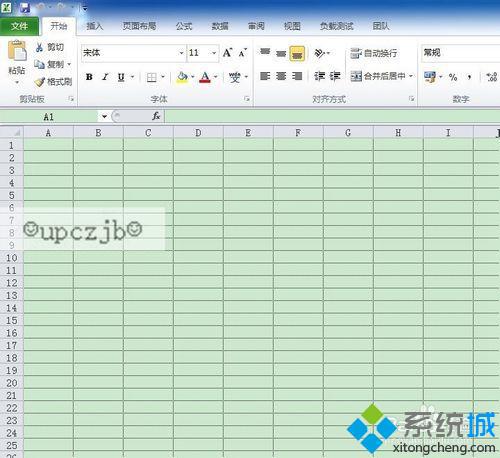Toggle bold formatting

[x=89, y=77]
